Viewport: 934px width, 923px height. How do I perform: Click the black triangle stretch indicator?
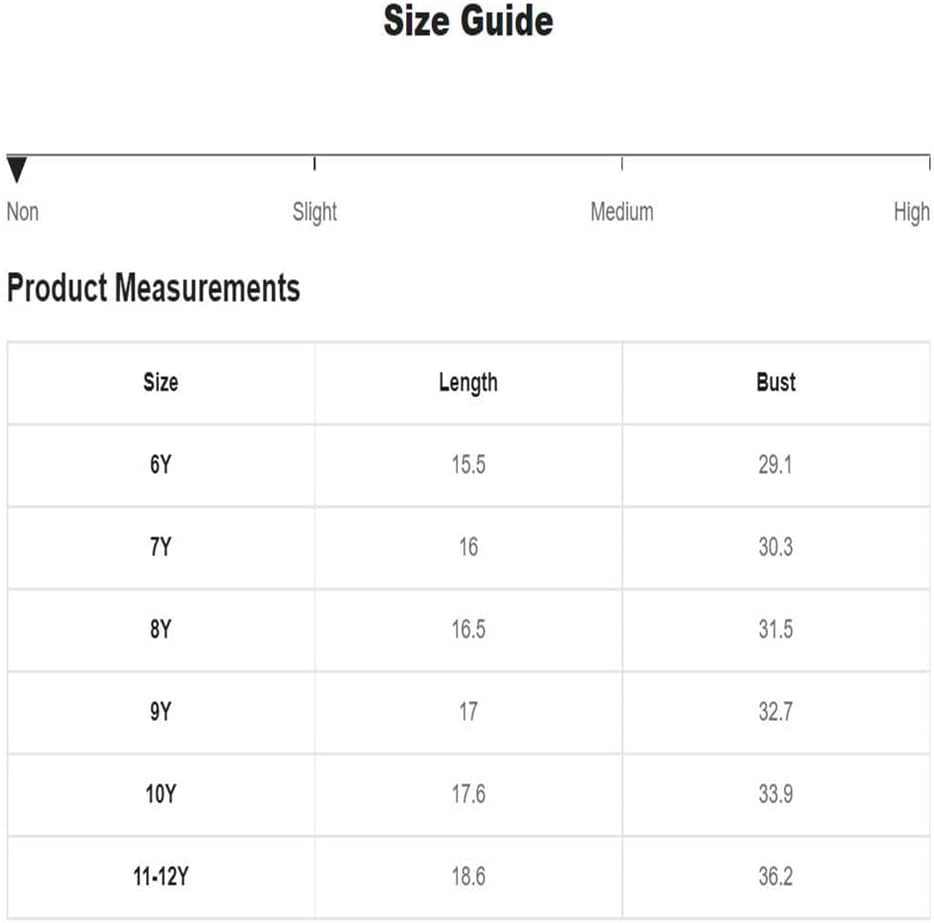[x=16, y=170]
